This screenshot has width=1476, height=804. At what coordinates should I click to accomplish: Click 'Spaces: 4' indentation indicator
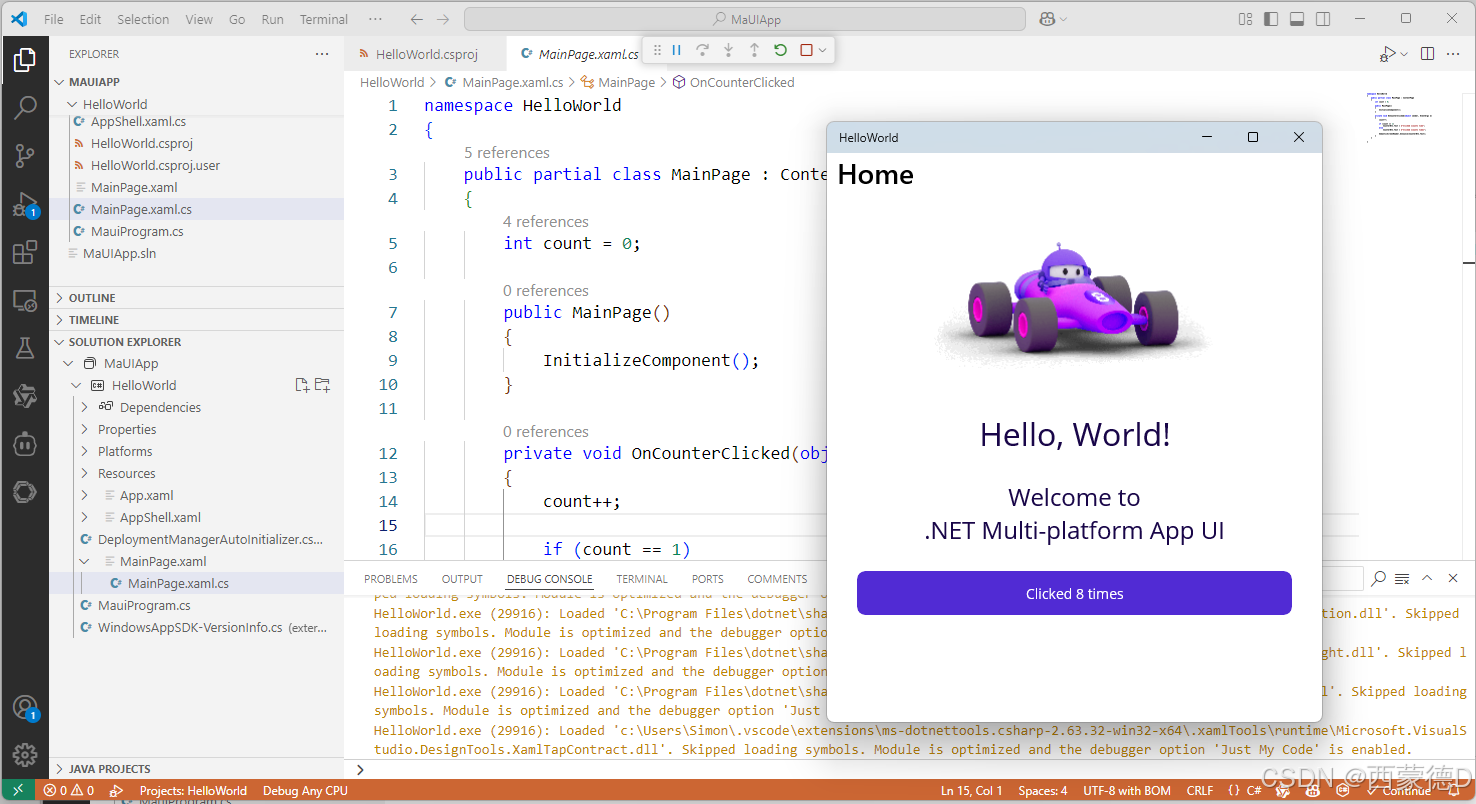(1042, 790)
